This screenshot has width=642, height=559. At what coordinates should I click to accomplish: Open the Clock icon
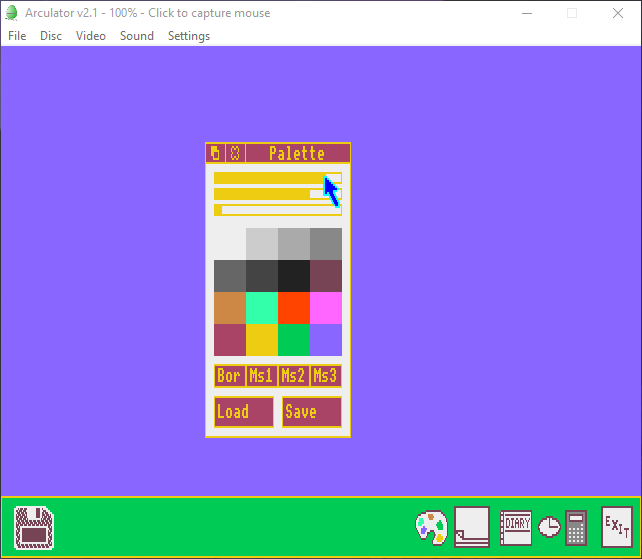pyautogui.click(x=549, y=527)
